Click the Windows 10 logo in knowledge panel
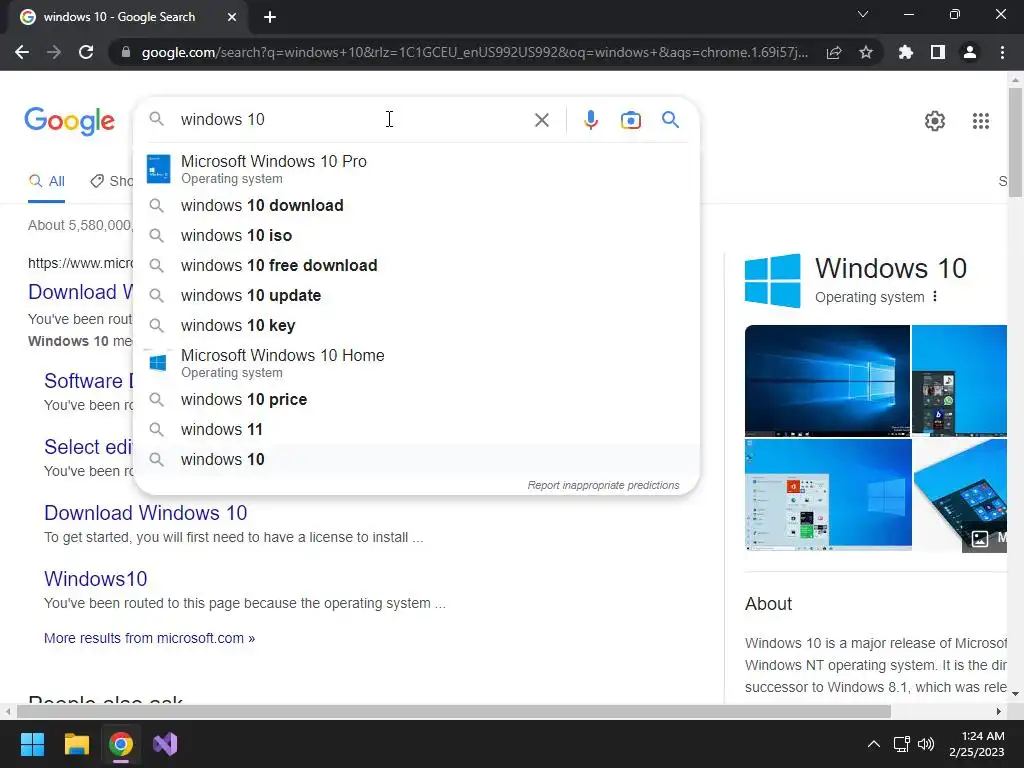 point(773,281)
